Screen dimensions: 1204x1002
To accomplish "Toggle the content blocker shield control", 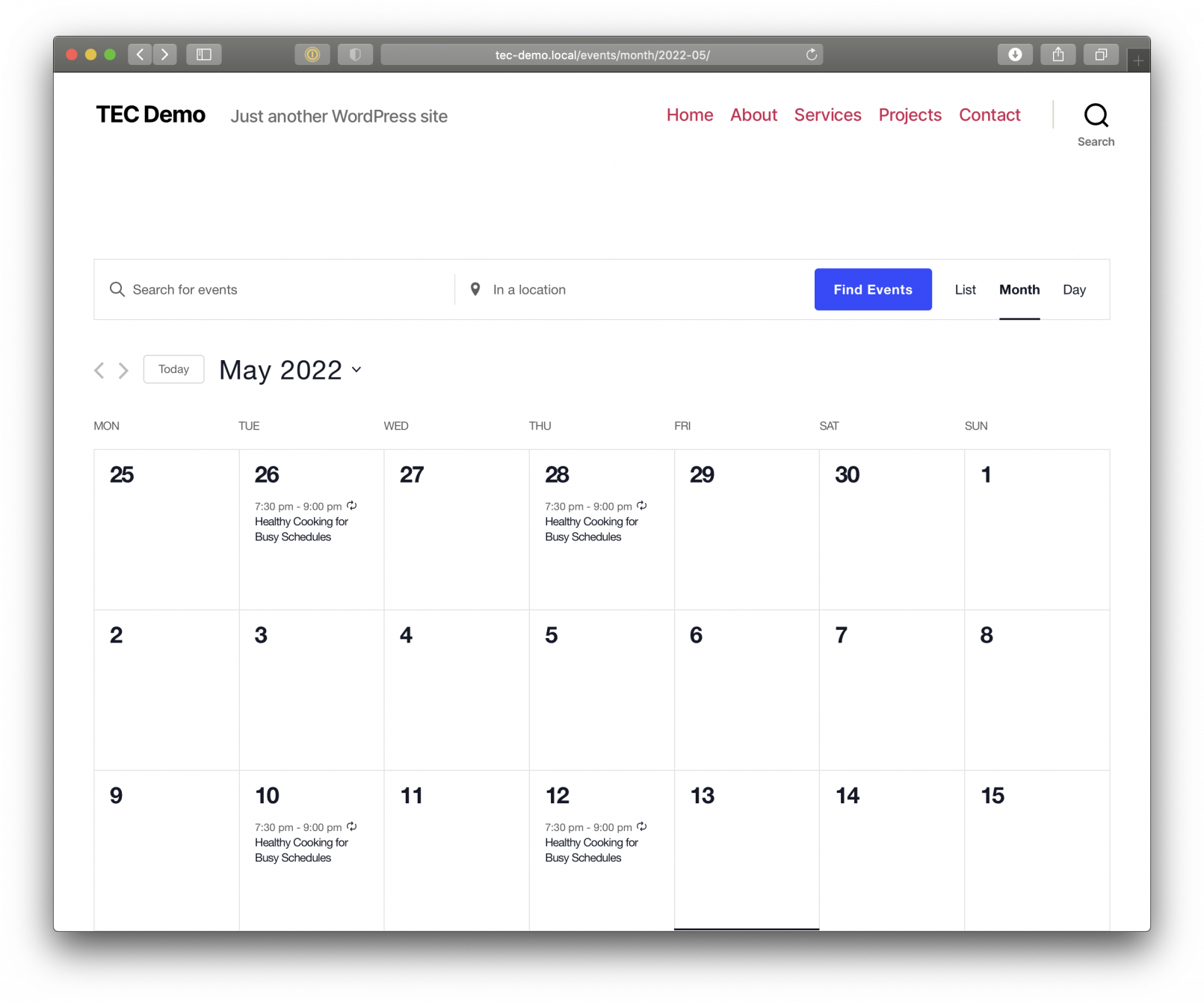I will 355,54.
